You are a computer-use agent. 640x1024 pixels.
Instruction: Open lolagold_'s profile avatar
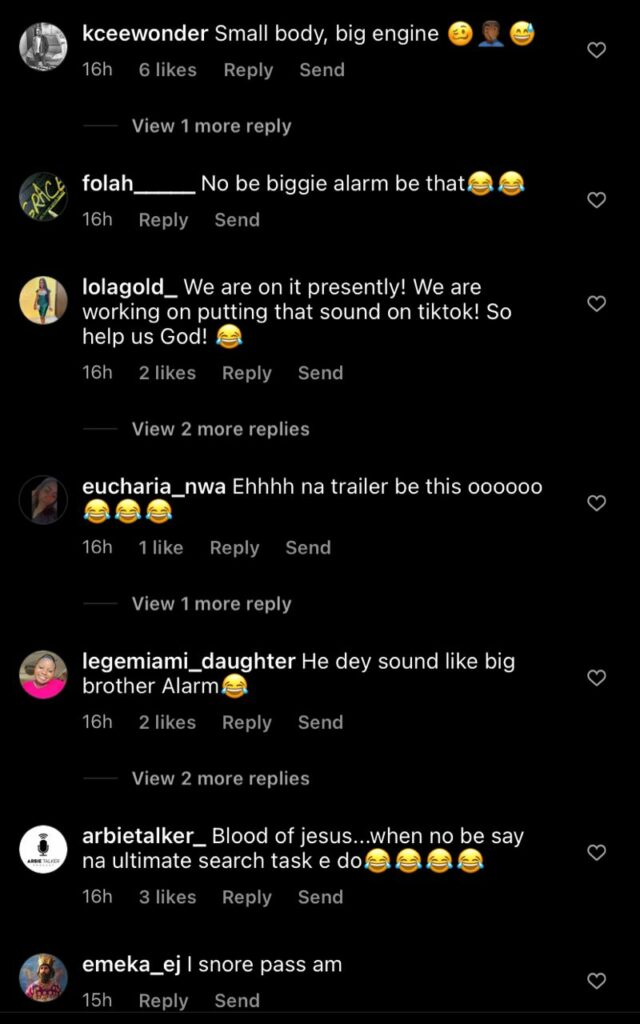coord(44,300)
